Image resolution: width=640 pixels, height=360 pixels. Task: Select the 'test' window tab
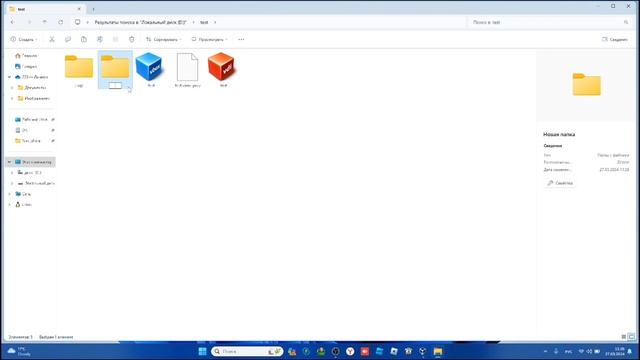pos(45,9)
